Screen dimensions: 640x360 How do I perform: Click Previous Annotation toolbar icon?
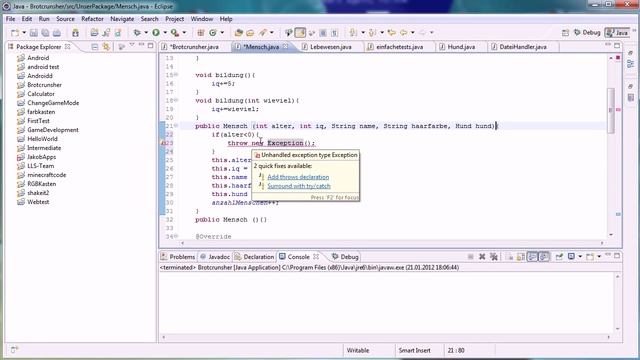click(372, 33)
